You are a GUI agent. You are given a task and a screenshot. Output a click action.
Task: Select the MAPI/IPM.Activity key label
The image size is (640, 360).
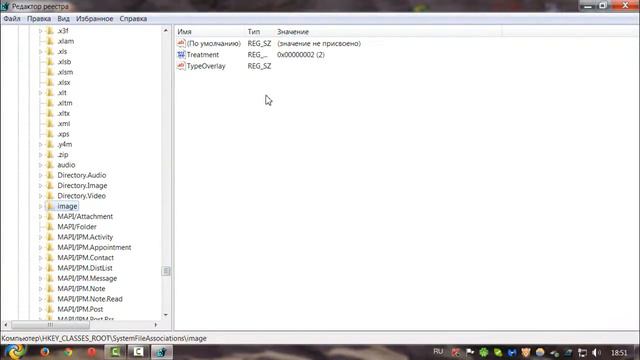click(x=85, y=237)
